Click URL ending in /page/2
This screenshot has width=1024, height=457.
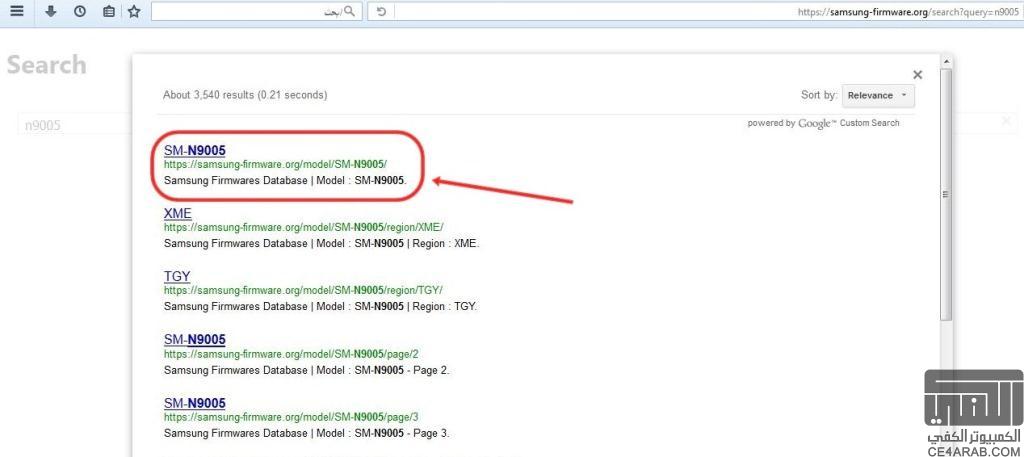[x=291, y=354]
